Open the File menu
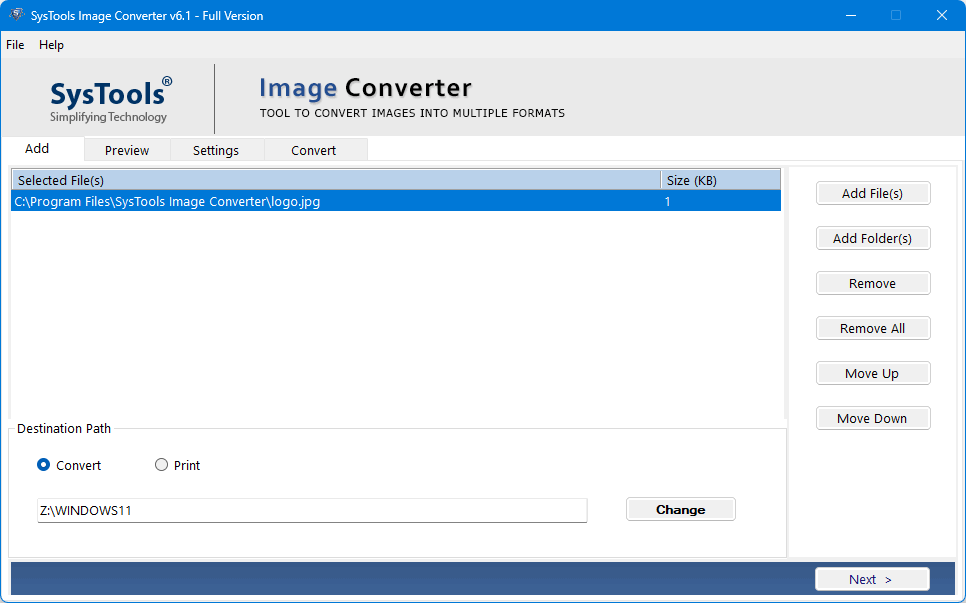 pos(15,45)
